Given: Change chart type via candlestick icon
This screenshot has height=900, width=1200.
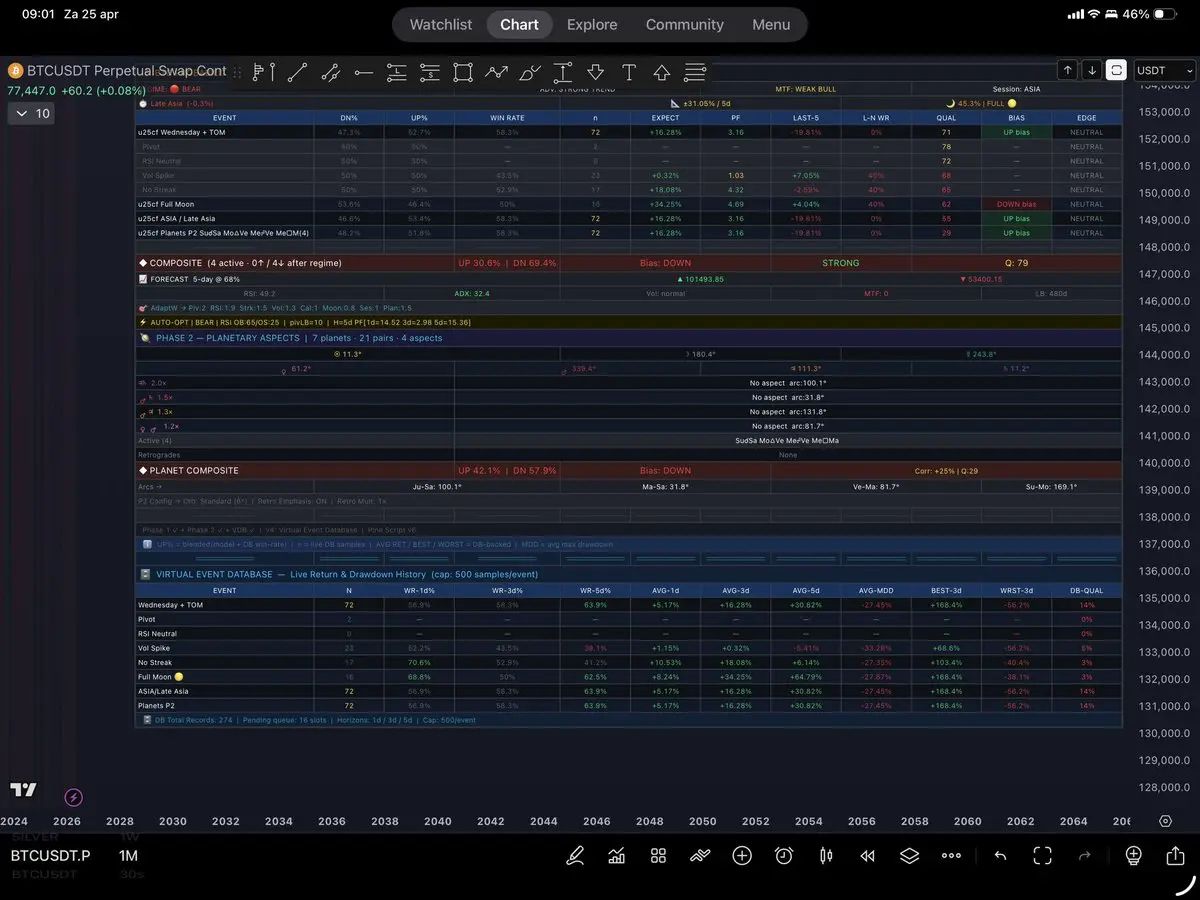Looking at the screenshot, I should [826, 856].
